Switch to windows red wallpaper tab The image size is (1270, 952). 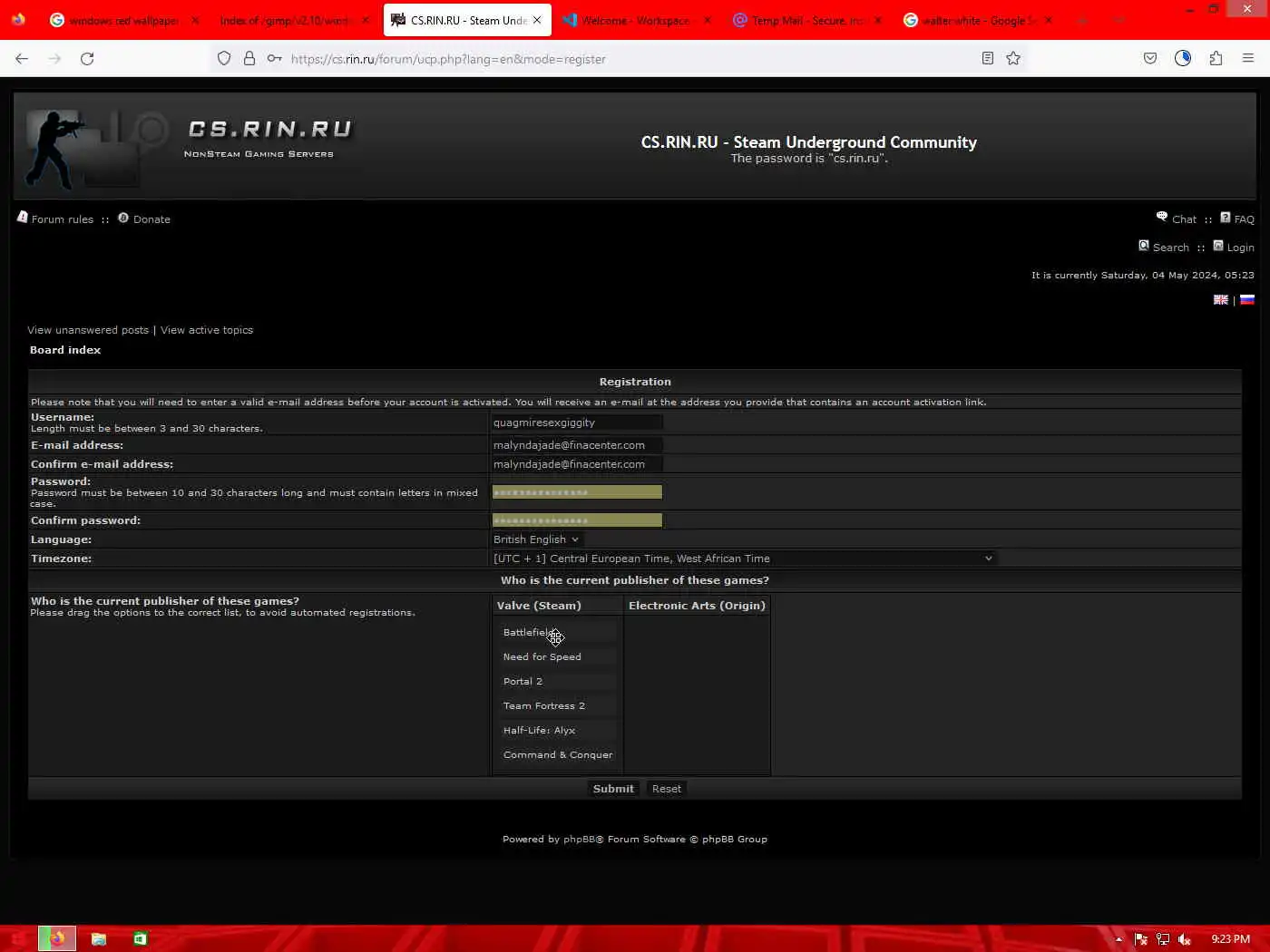(124, 20)
